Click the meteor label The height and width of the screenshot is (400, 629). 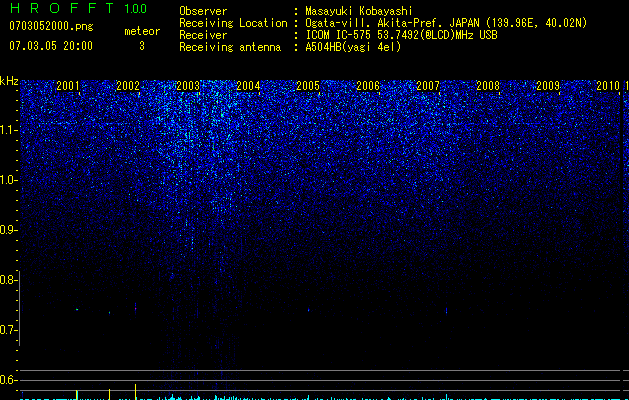[x=142, y=31]
